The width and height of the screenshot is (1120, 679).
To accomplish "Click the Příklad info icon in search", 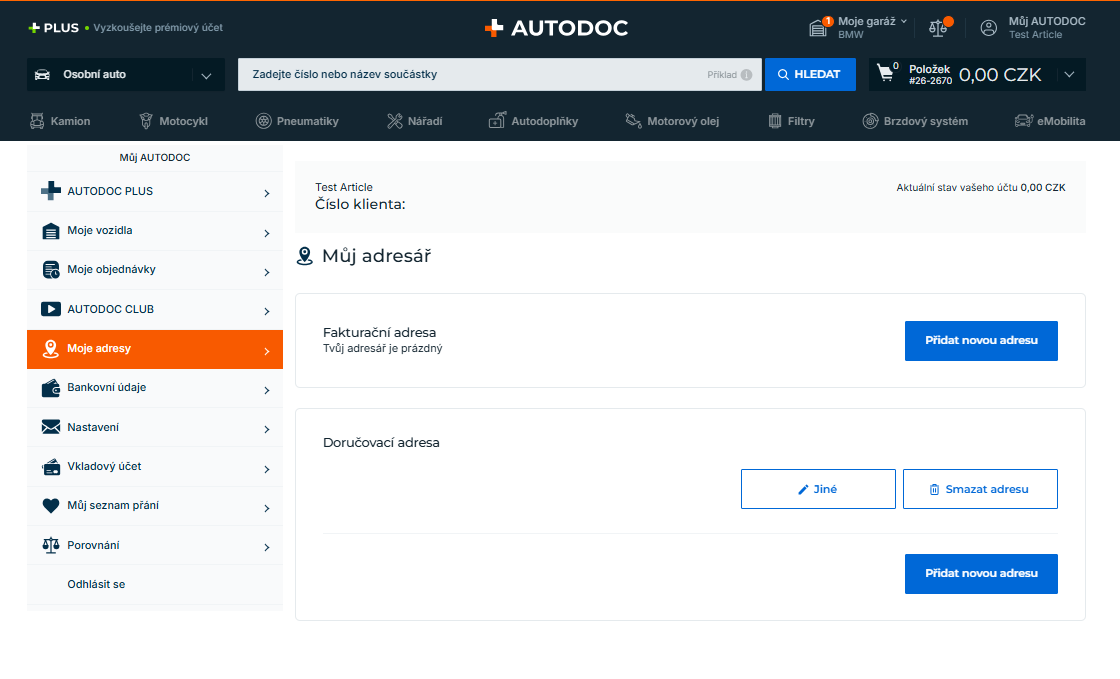I will click(747, 75).
